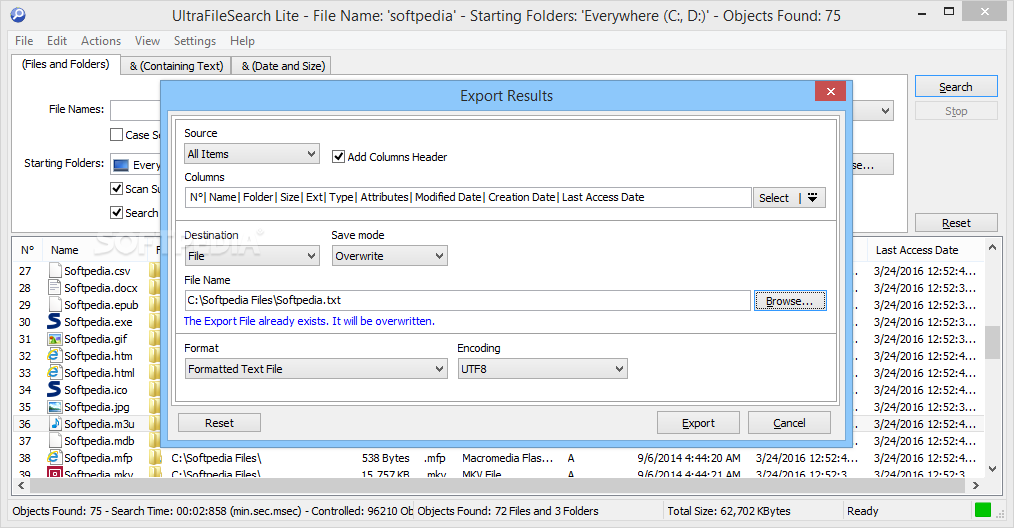Image resolution: width=1014 pixels, height=528 pixels.
Task: Open the Actions menu
Action: [x=101, y=41]
